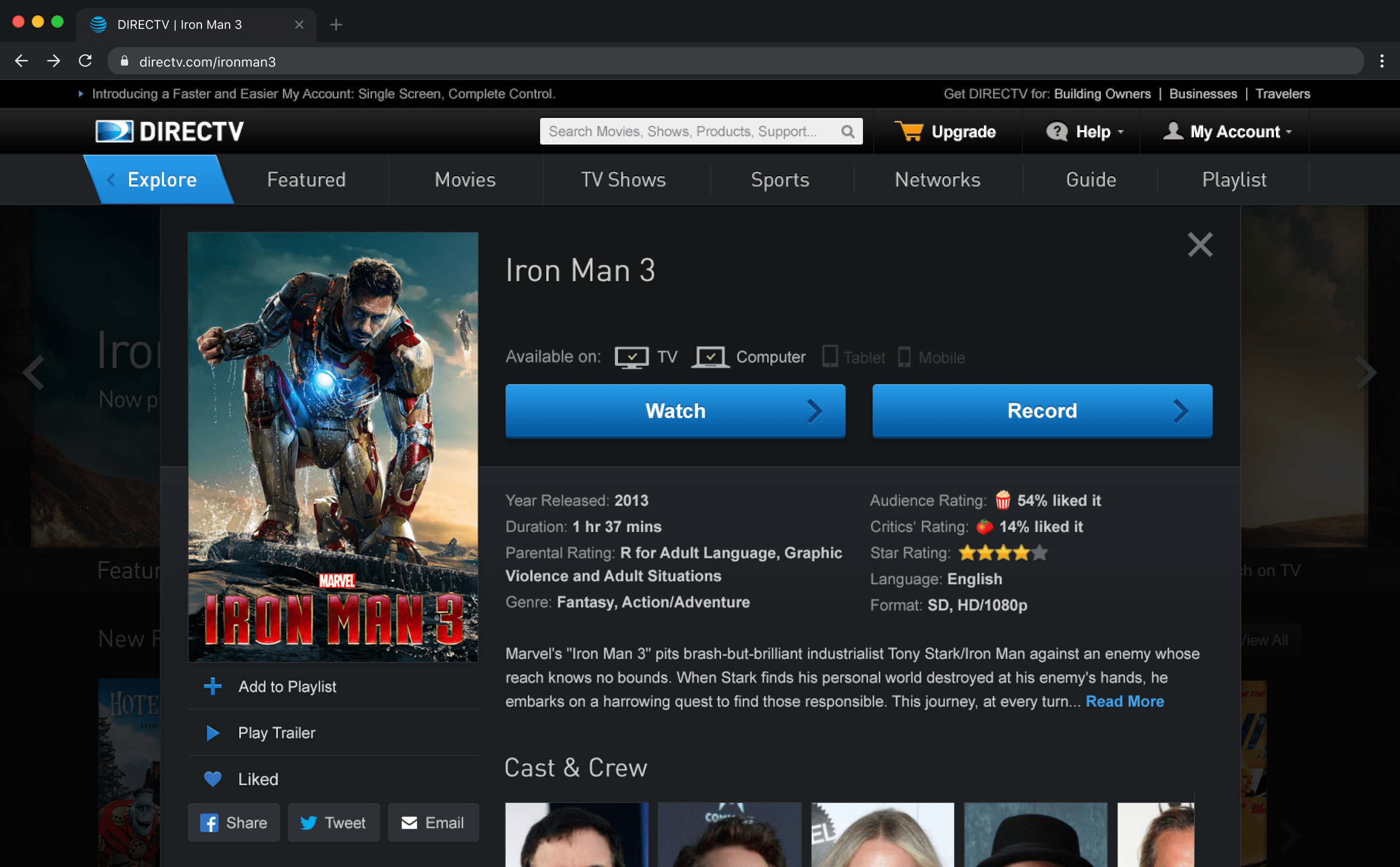The width and height of the screenshot is (1400, 867).
Task: Click the My Account user icon
Action: click(1172, 131)
